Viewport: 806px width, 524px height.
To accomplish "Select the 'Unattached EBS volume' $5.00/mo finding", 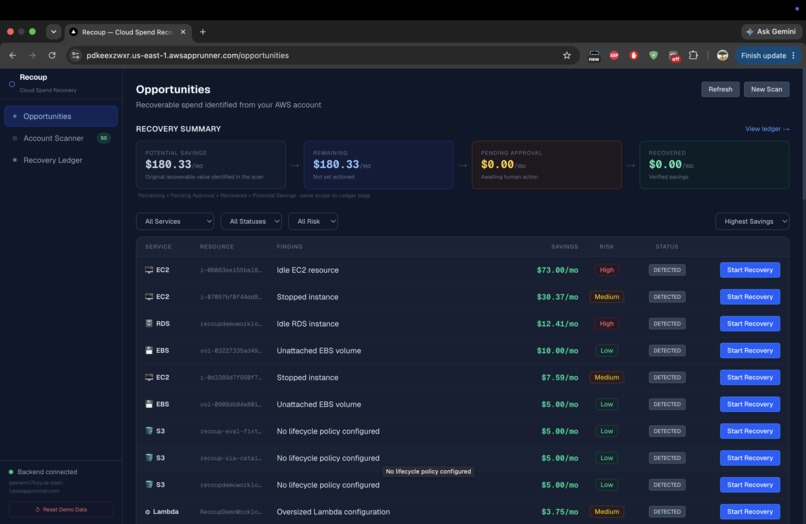I will click(319, 404).
